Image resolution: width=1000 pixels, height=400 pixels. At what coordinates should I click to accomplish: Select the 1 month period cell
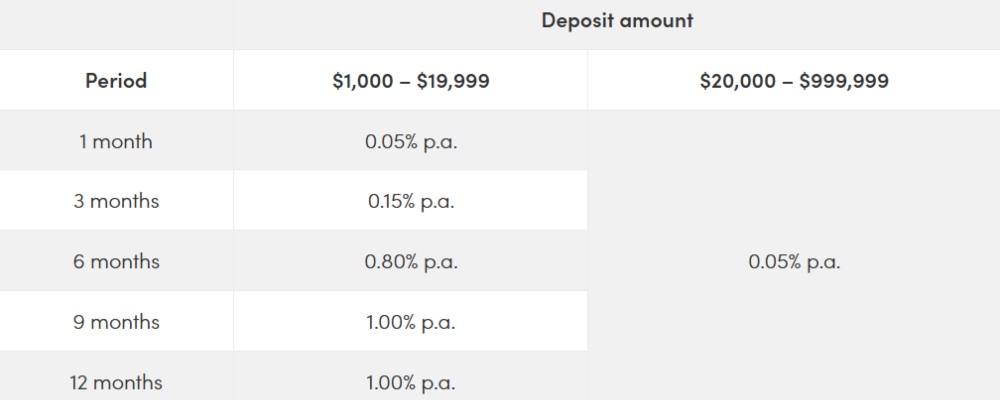pyautogui.click(x=116, y=141)
